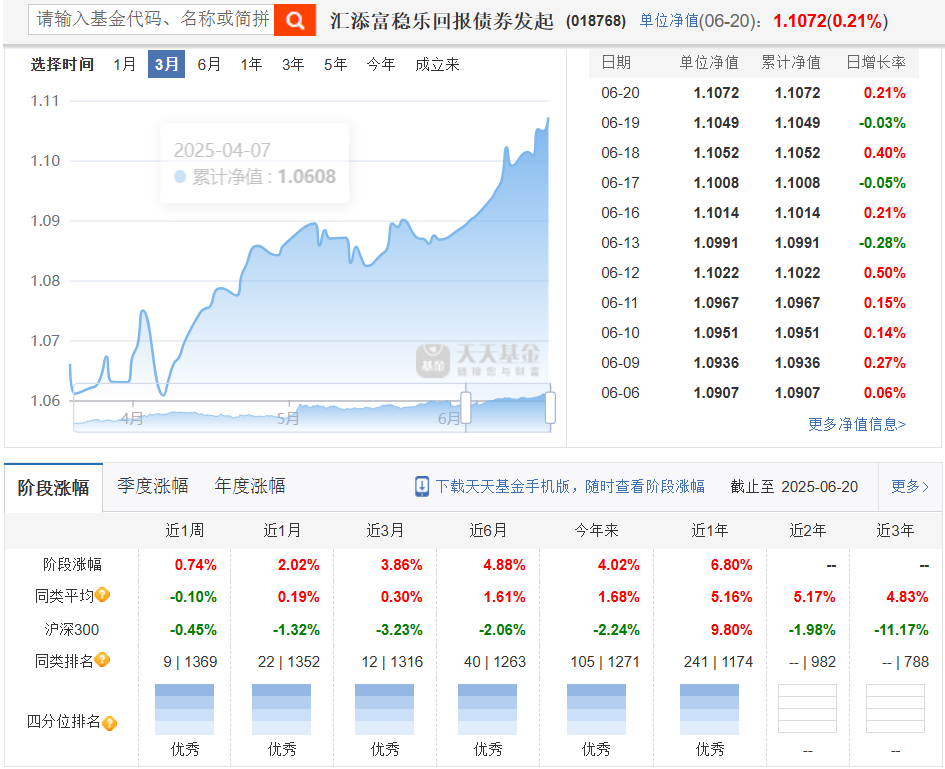Click the 日增长率 column header
Screen dimensions: 945x769
coord(876,62)
